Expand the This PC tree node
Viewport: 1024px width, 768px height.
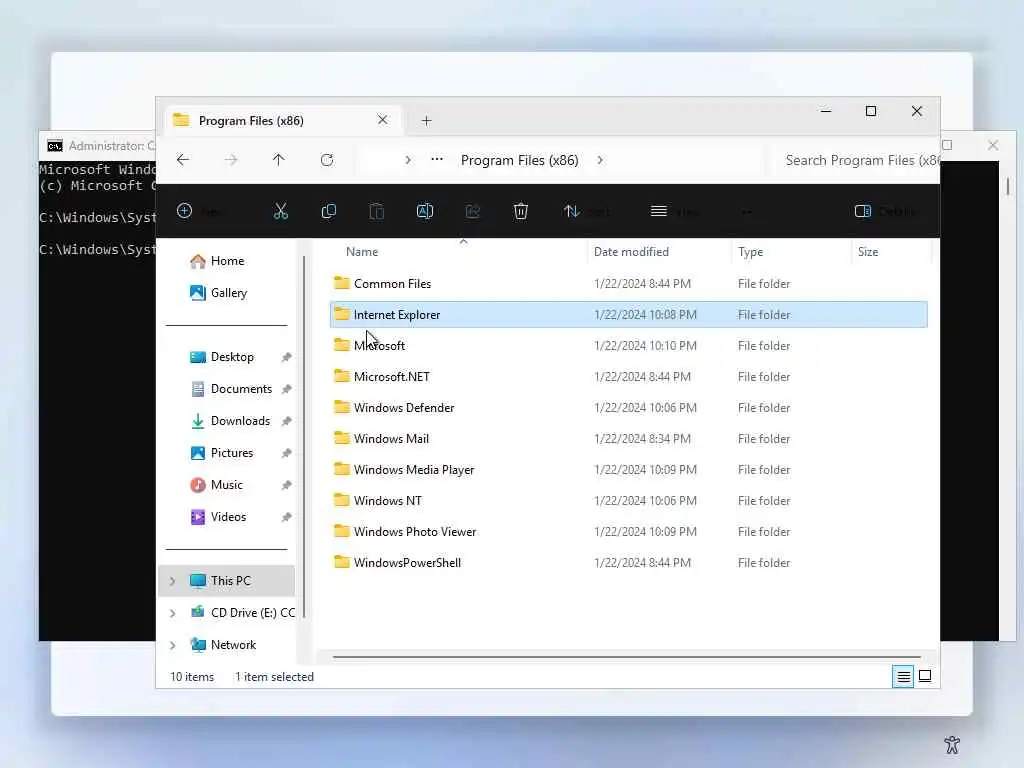click(172, 581)
